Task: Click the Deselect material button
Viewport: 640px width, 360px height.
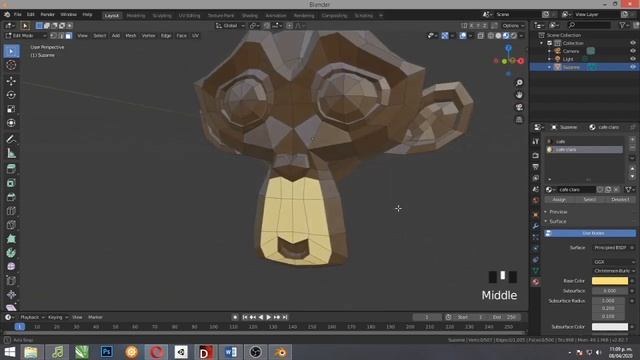Action: point(620,200)
